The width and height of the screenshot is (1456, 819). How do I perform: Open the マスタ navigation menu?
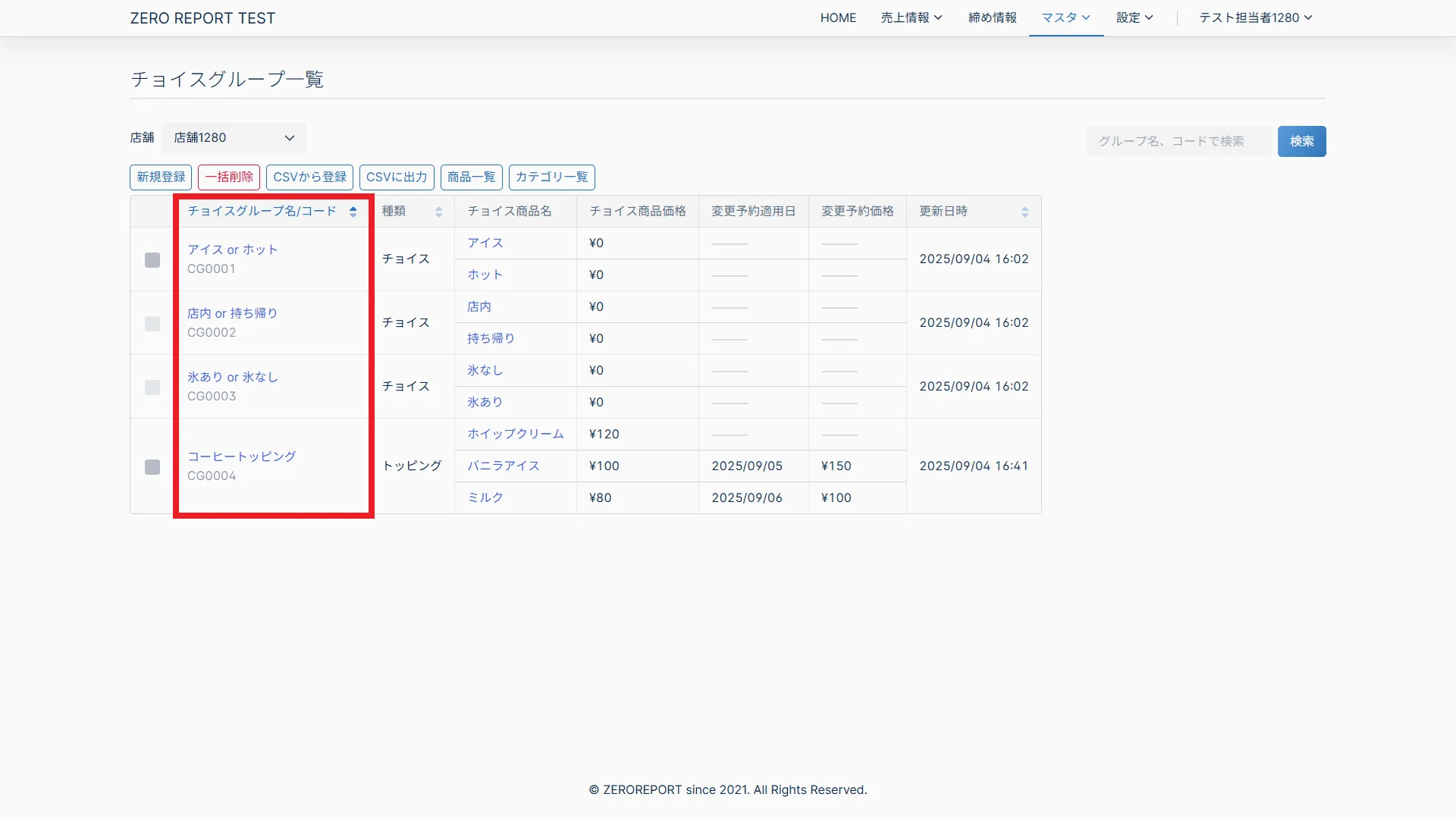tap(1065, 17)
